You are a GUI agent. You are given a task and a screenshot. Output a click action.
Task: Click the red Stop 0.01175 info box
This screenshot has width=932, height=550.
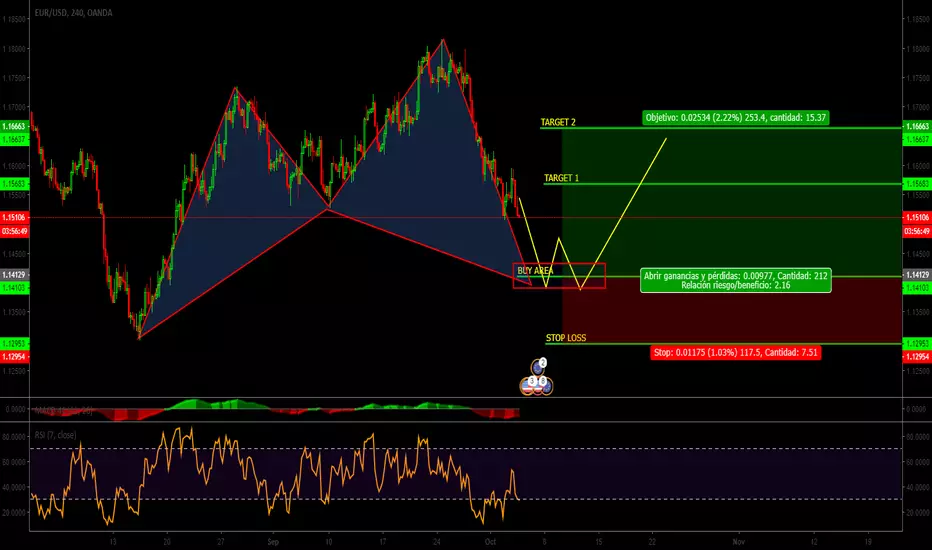(736, 353)
